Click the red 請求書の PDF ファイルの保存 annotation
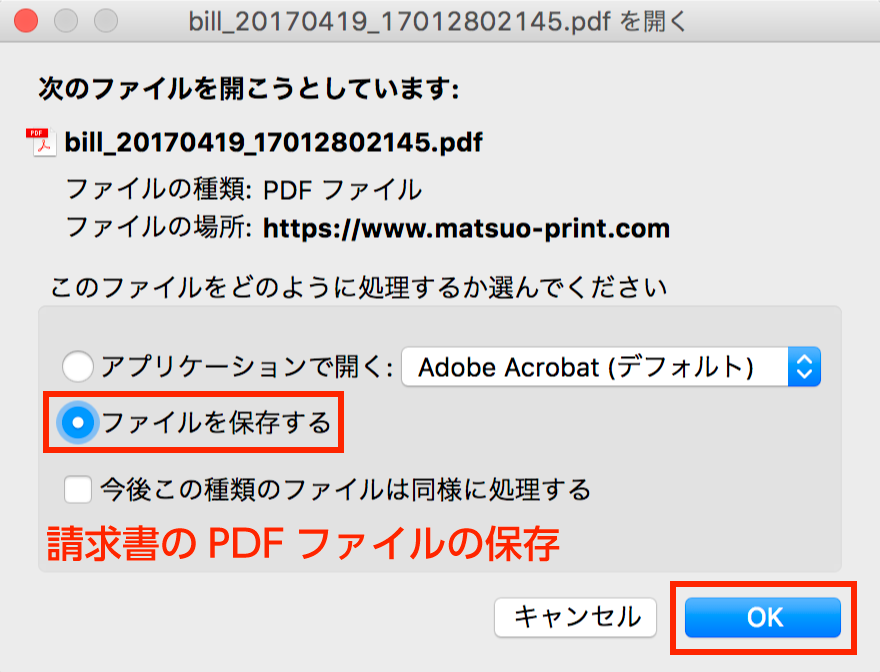880x672 pixels. (x=303, y=544)
